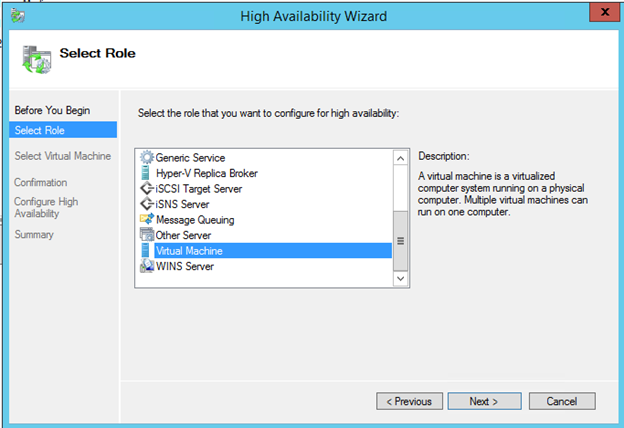The height and width of the screenshot is (428, 624).
Task: Click the iSCSI Target Server icon
Action: tap(148, 189)
